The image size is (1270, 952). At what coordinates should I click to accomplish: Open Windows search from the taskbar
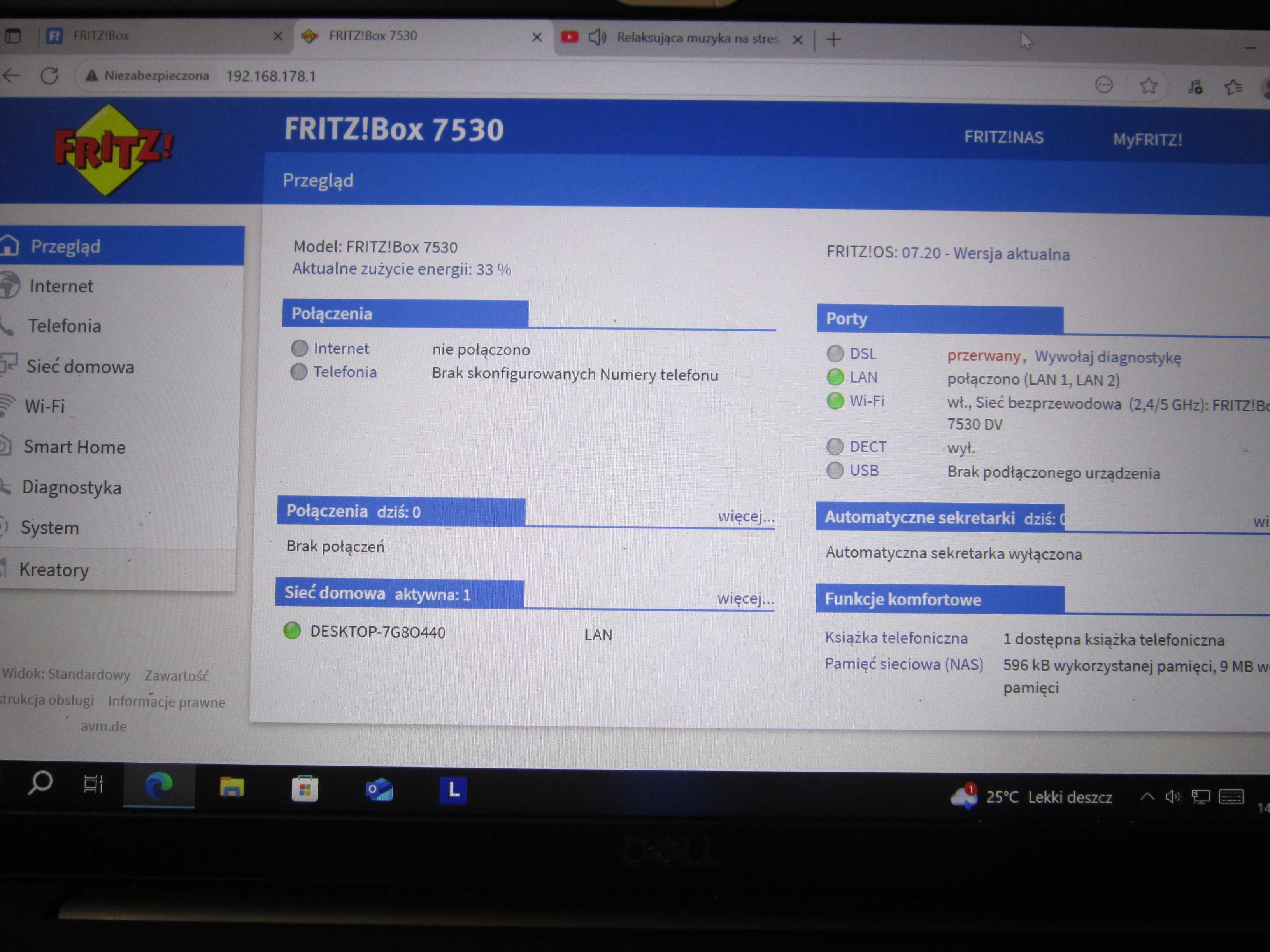[40, 783]
